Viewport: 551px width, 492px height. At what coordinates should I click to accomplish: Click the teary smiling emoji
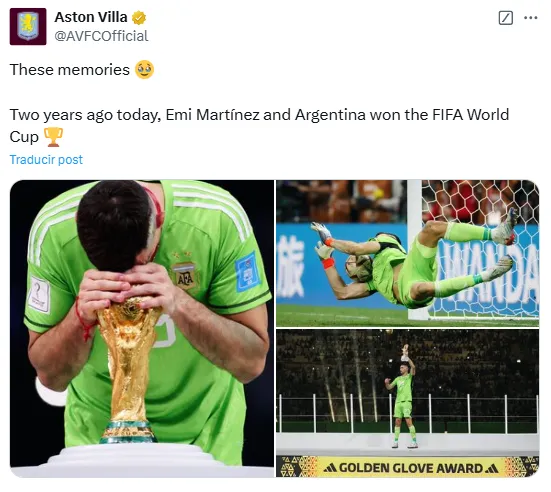click(x=144, y=70)
